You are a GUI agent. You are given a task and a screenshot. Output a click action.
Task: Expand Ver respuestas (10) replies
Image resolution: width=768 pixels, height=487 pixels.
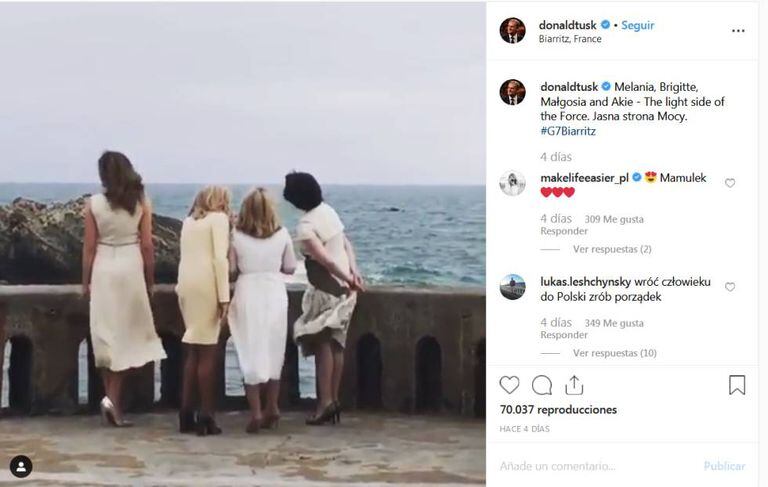pyautogui.click(x=614, y=353)
